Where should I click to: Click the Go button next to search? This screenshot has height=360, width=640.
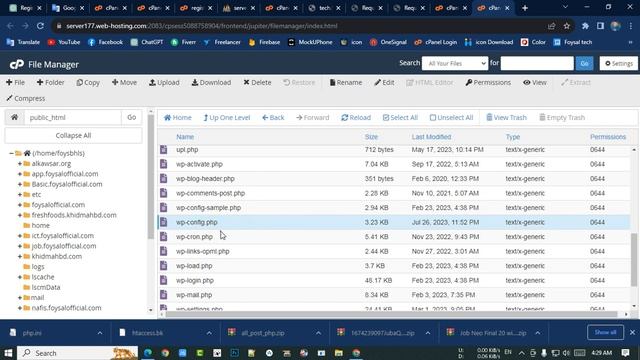click(584, 63)
